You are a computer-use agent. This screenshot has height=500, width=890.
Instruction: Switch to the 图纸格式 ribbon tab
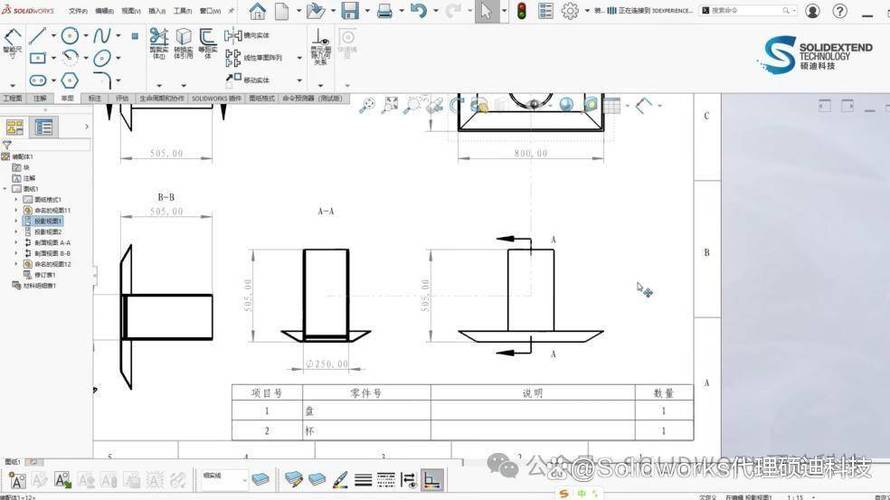pyautogui.click(x=262, y=98)
